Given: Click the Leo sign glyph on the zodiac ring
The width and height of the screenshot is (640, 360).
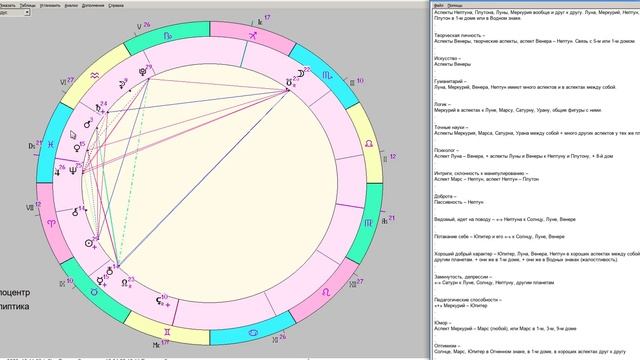Looking at the screenshot, I should (326, 292).
